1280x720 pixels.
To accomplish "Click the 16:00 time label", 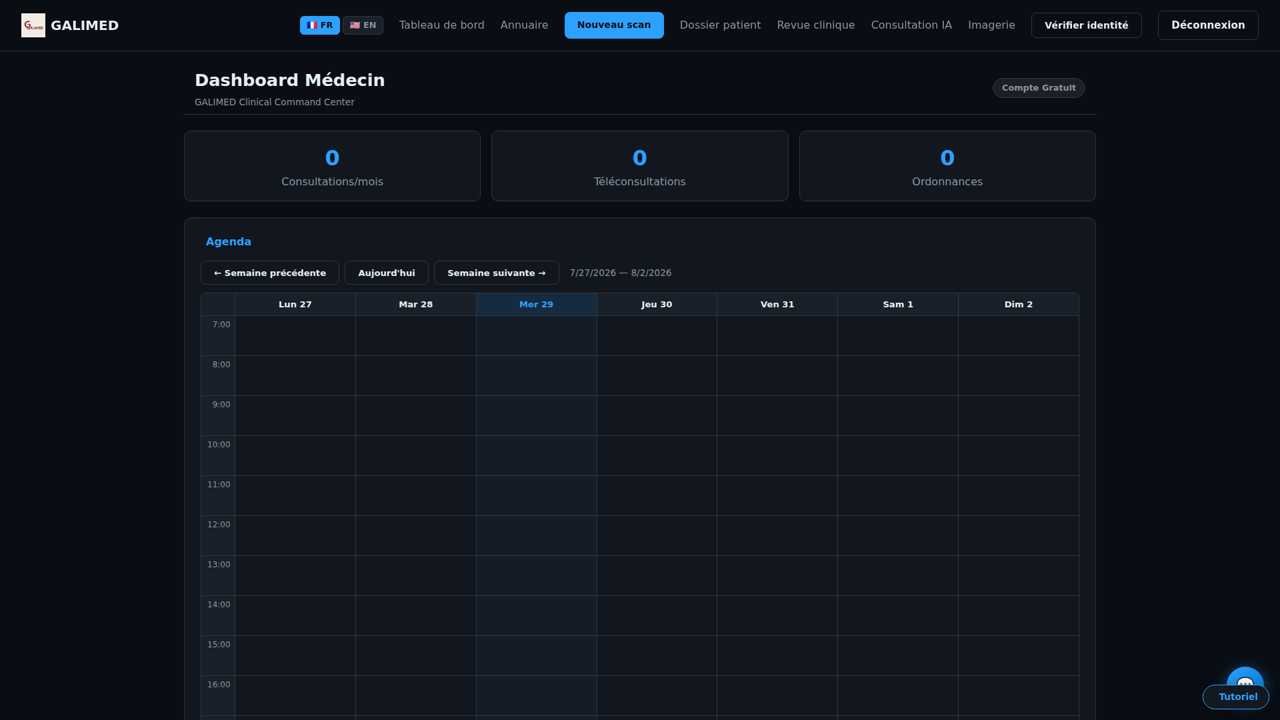I will point(219,684).
